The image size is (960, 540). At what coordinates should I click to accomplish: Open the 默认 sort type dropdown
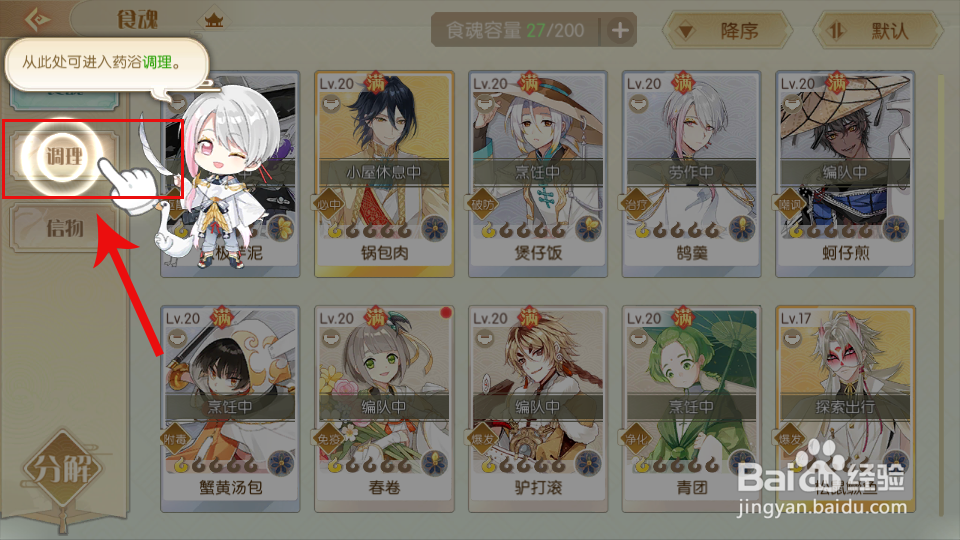[877, 30]
